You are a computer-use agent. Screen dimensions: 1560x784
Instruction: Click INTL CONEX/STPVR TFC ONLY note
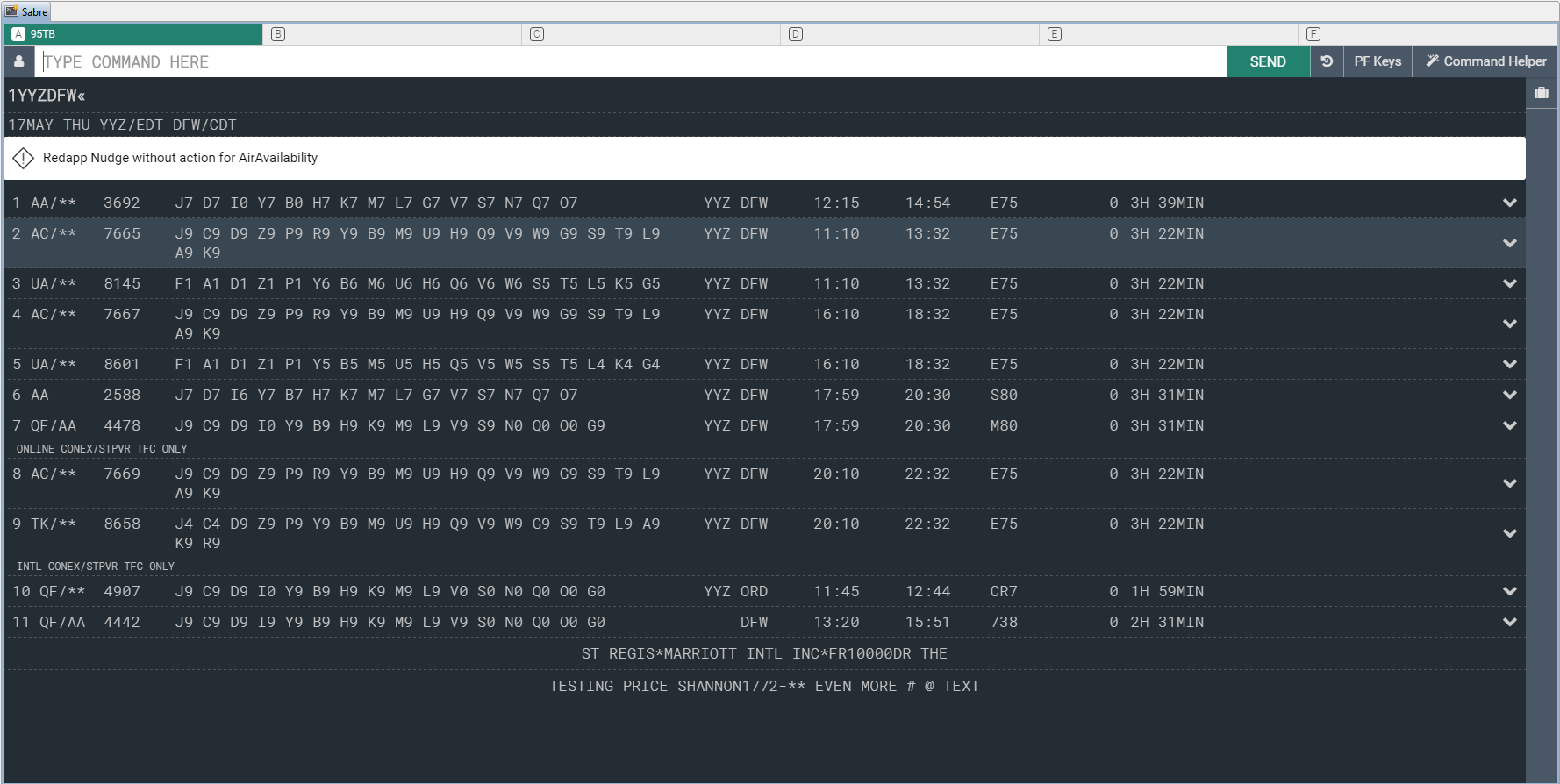click(96, 567)
